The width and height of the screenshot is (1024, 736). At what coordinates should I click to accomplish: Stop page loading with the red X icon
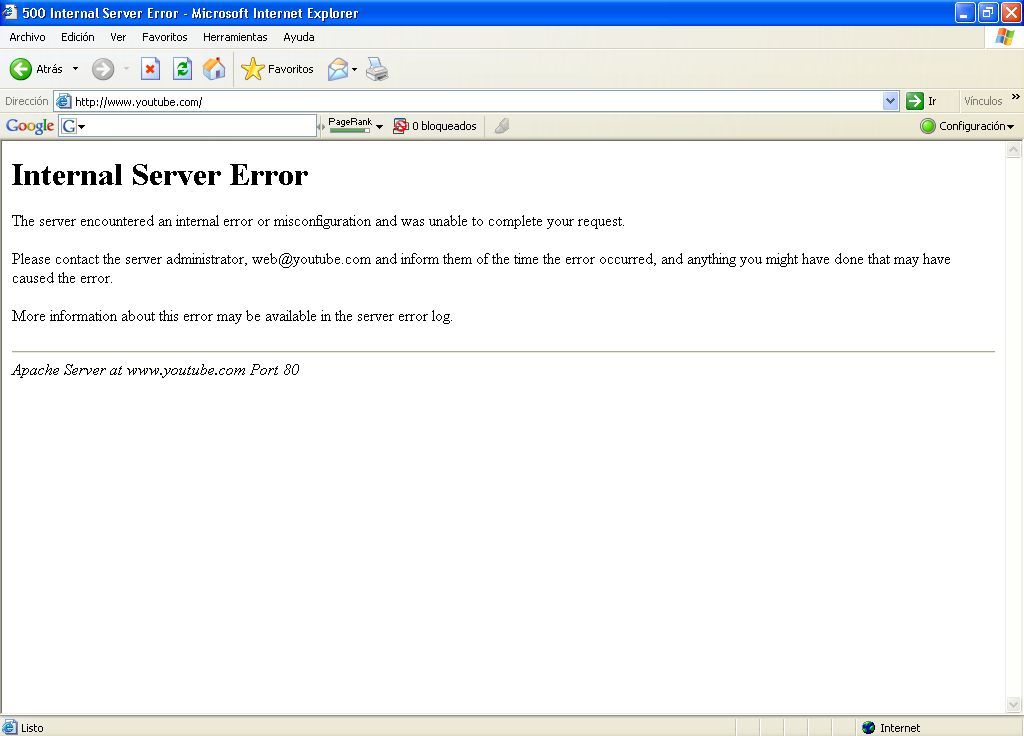(150, 69)
